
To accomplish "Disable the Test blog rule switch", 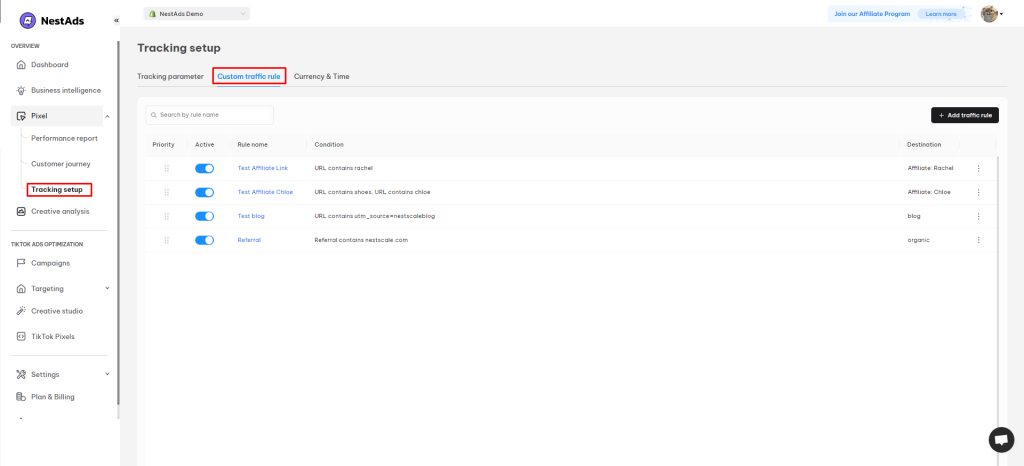I will tap(204, 216).
